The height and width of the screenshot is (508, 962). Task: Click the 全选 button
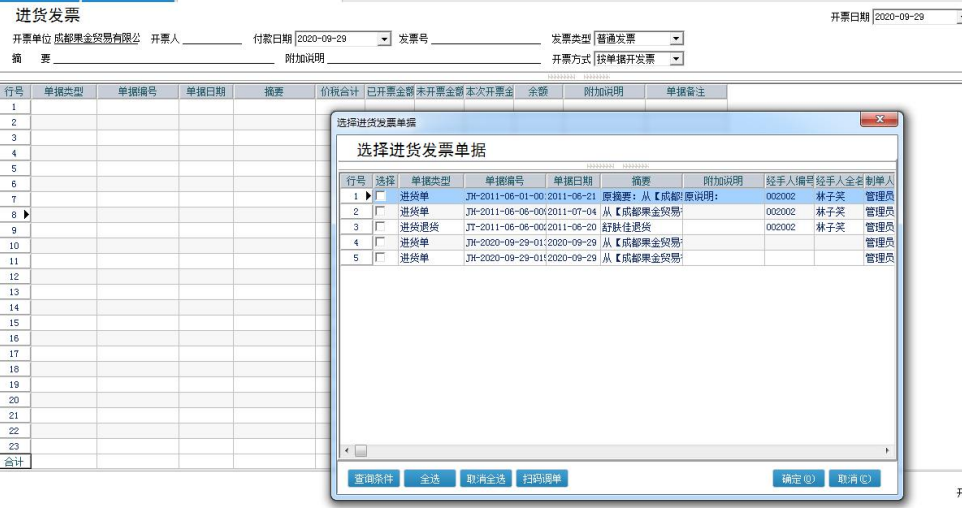[x=429, y=479]
